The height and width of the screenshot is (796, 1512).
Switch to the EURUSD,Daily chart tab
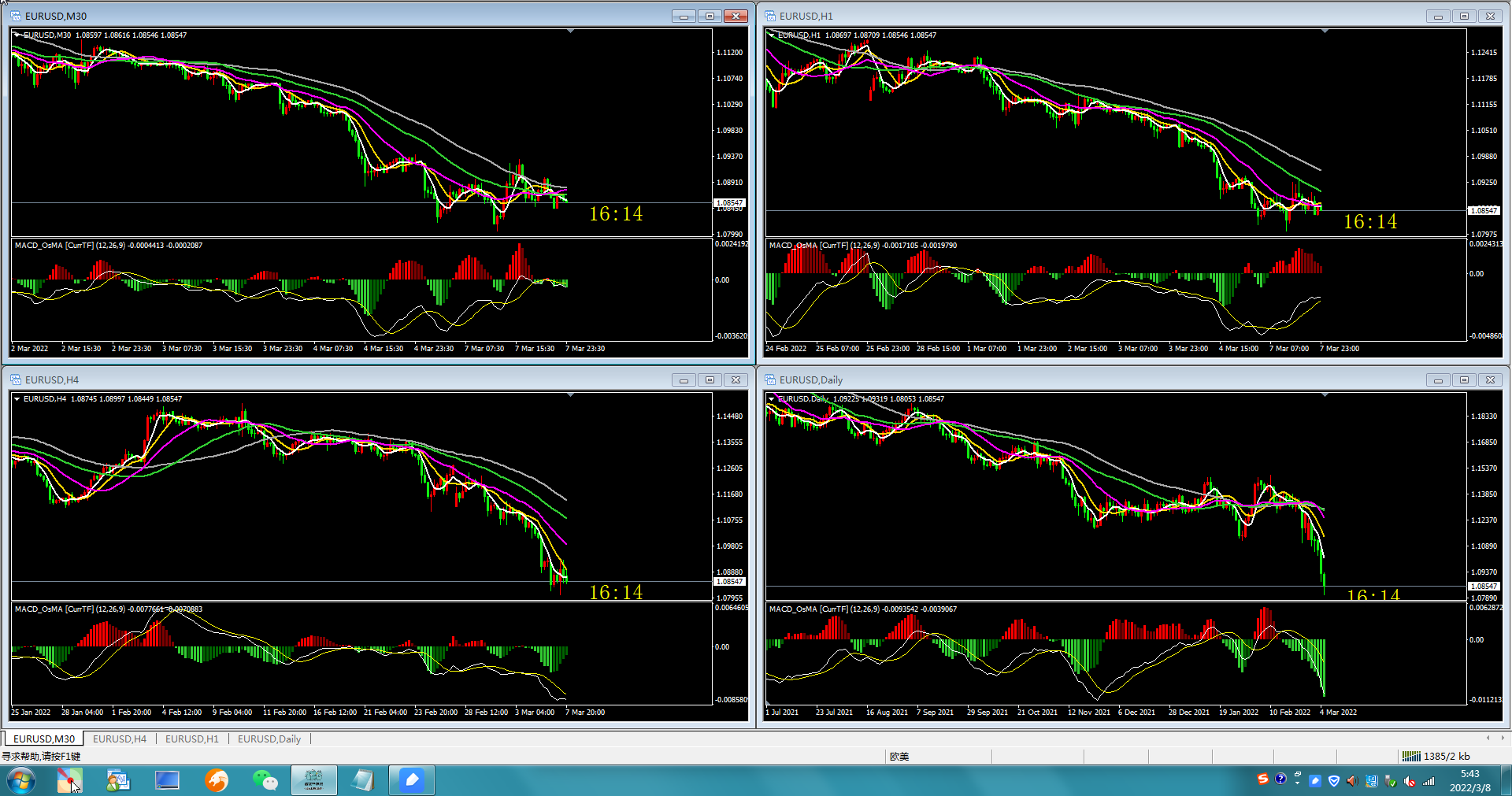tap(269, 739)
